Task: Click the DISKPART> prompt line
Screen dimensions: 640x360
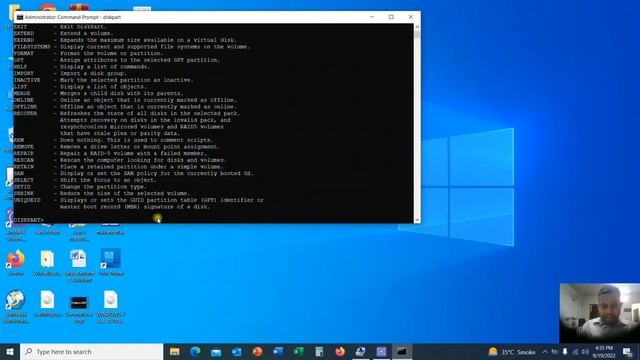Action: coord(29,220)
